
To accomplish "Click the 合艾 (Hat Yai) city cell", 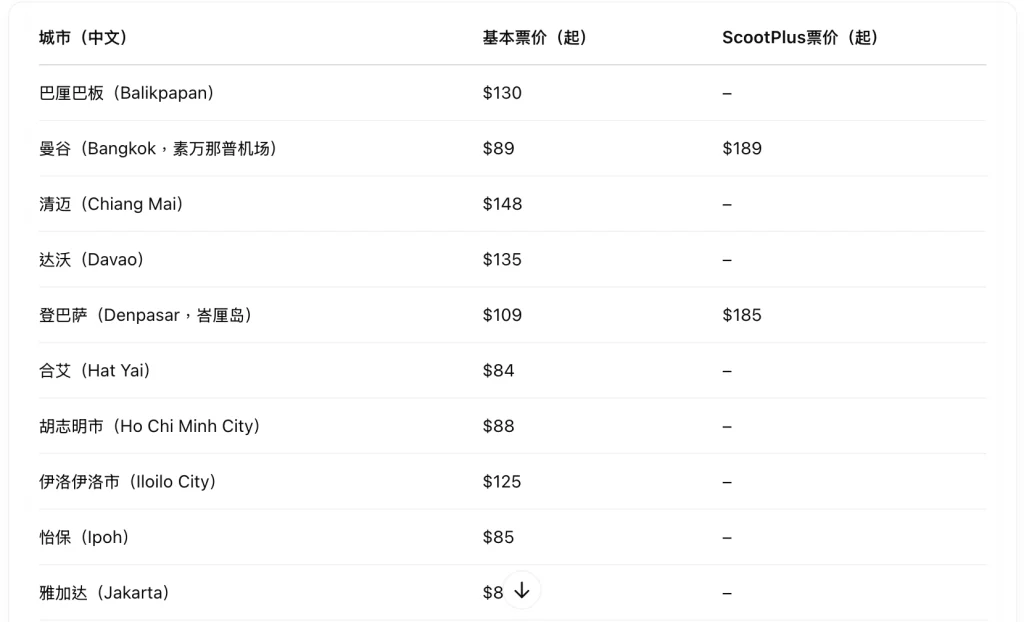I will [95, 371].
